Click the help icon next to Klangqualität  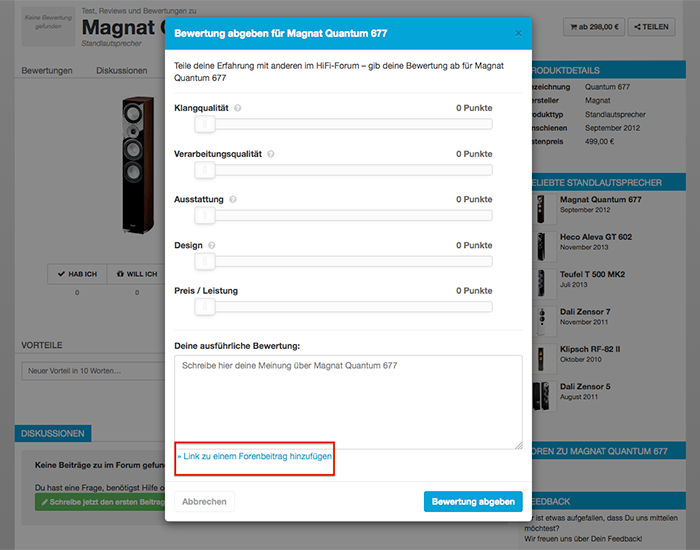pos(238,108)
